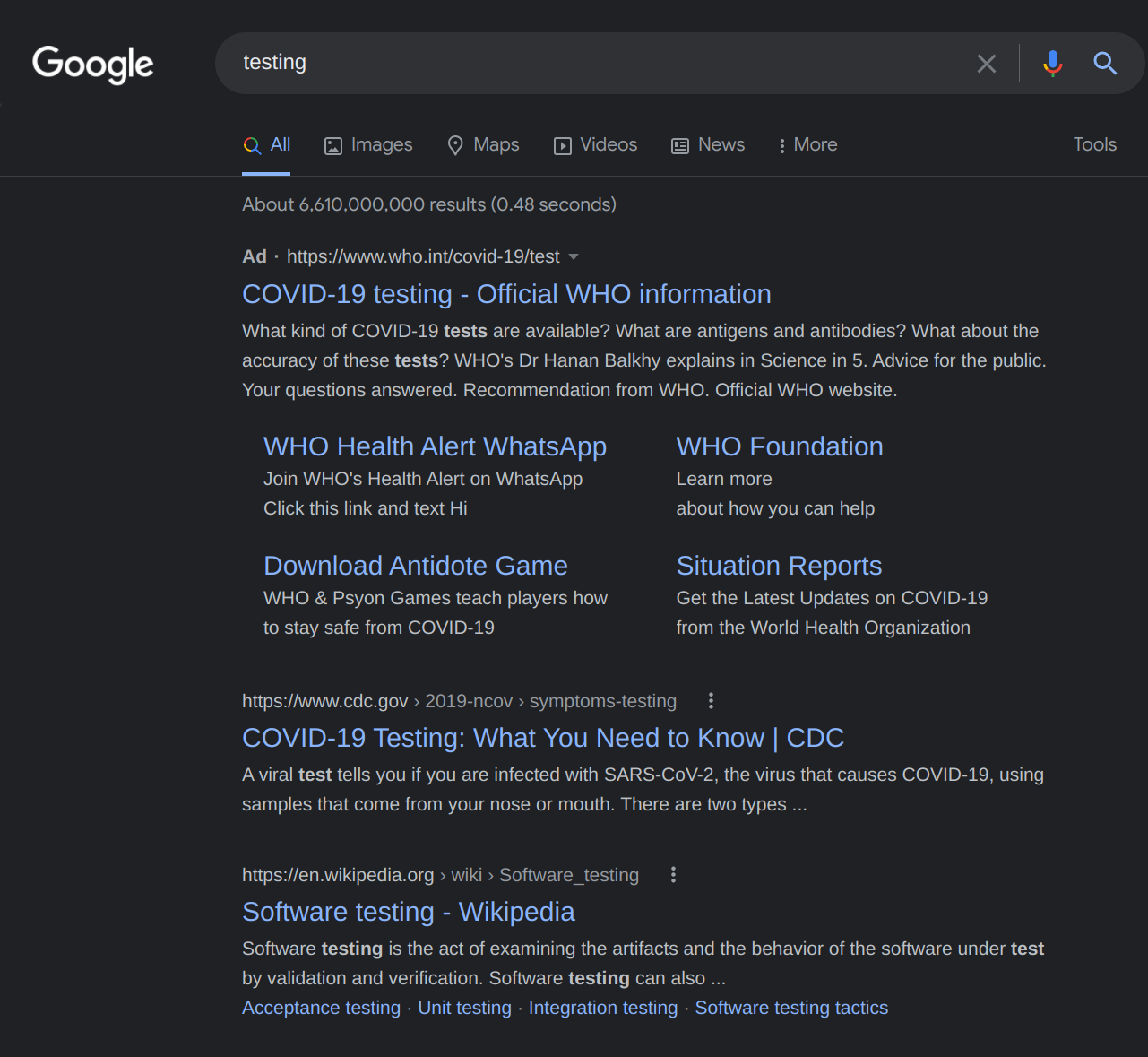Switch to the Images tab
This screenshot has height=1057, width=1148.
(x=368, y=145)
